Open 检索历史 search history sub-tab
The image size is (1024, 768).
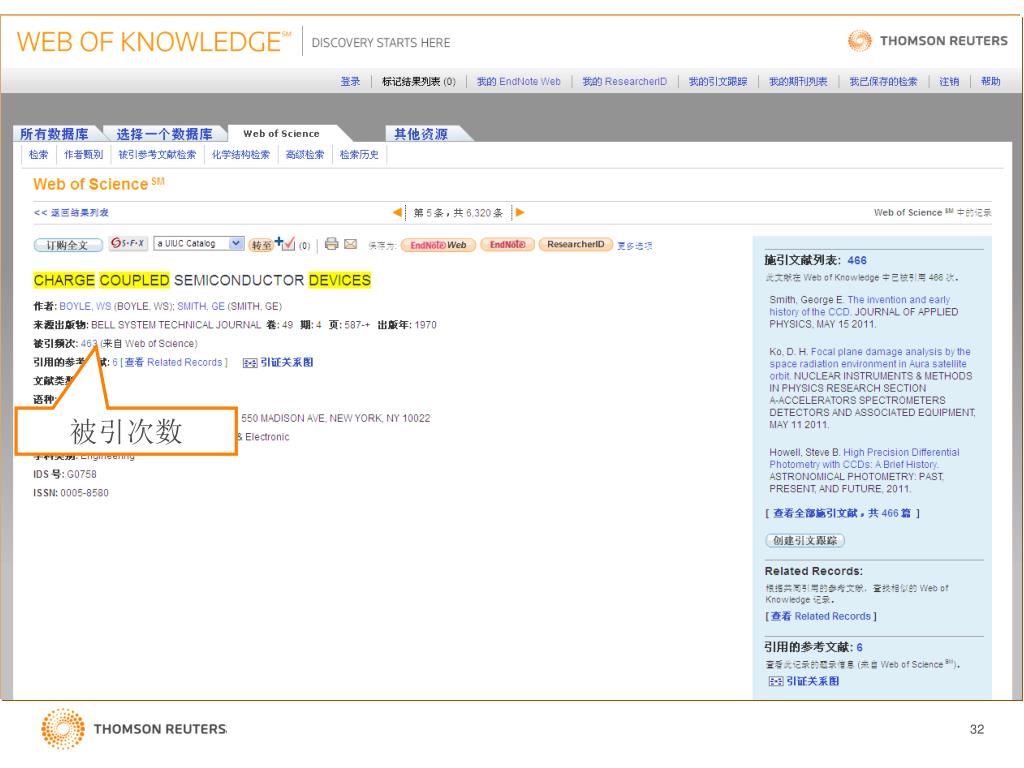(x=359, y=155)
